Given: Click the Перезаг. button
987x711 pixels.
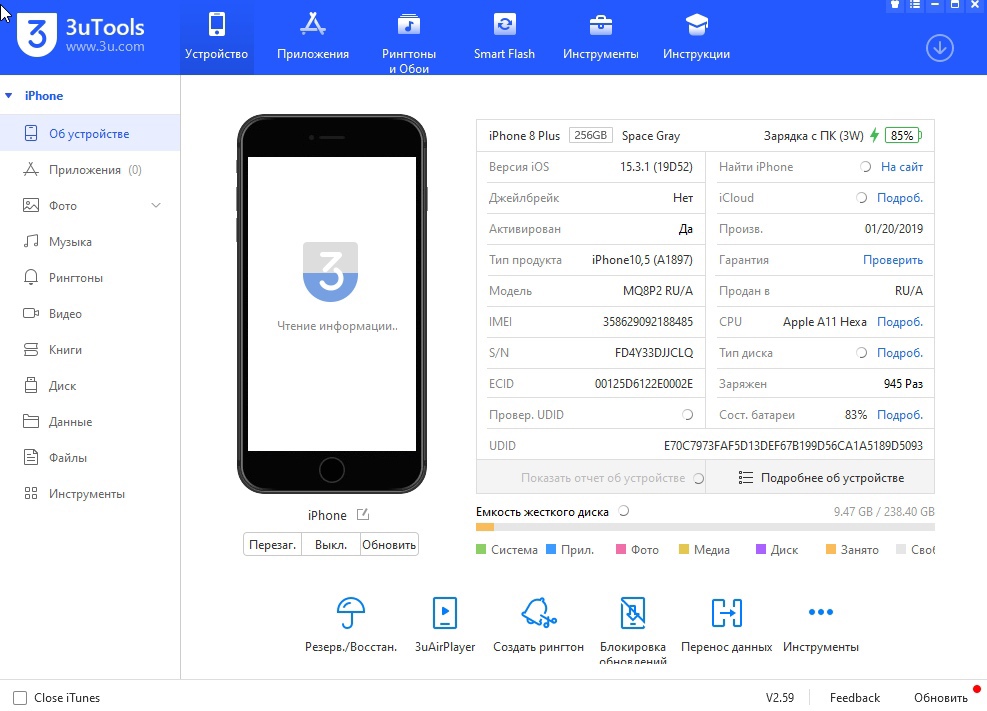Looking at the screenshot, I should click(273, 545).
